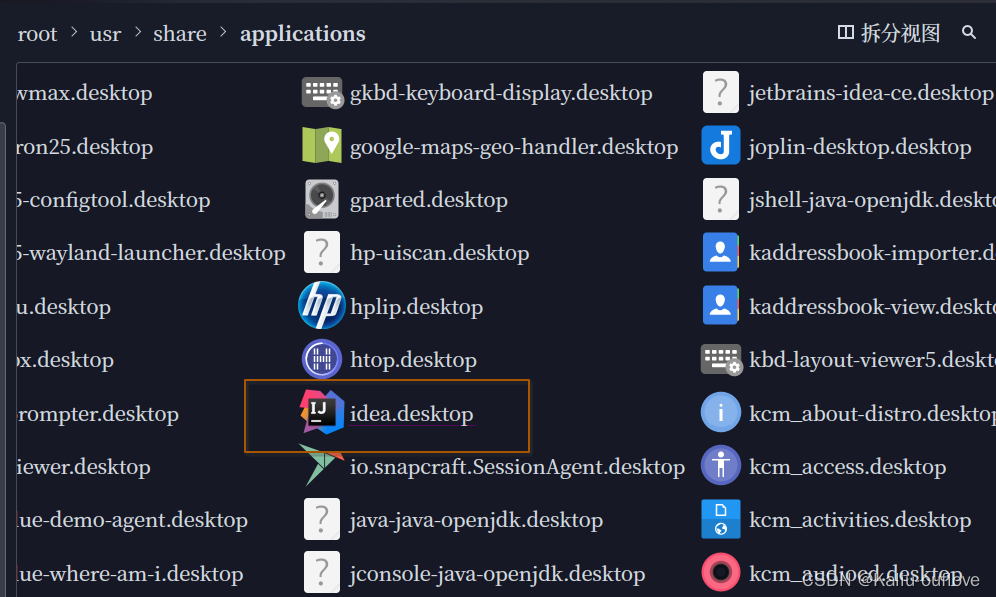Select the google-maps-geo-handler map icon
This screenshot has width=996, height=597.
click(x=322, y=146)
